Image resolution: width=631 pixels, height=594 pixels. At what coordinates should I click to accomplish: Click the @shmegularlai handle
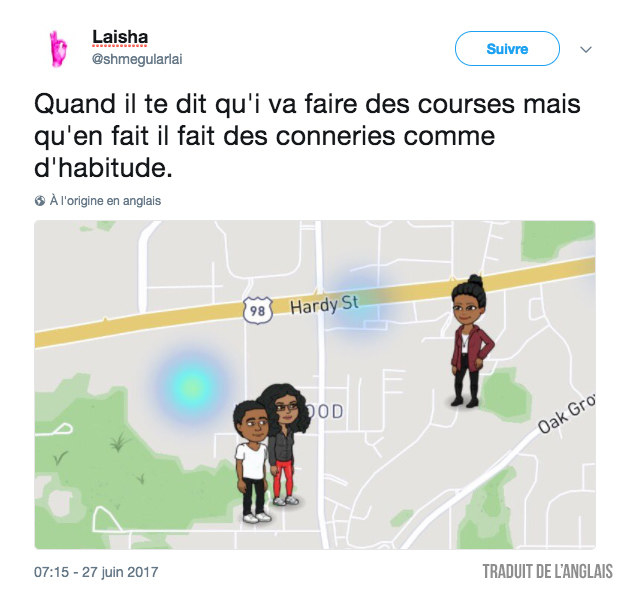pyautogui.click(x=137, y=59)
